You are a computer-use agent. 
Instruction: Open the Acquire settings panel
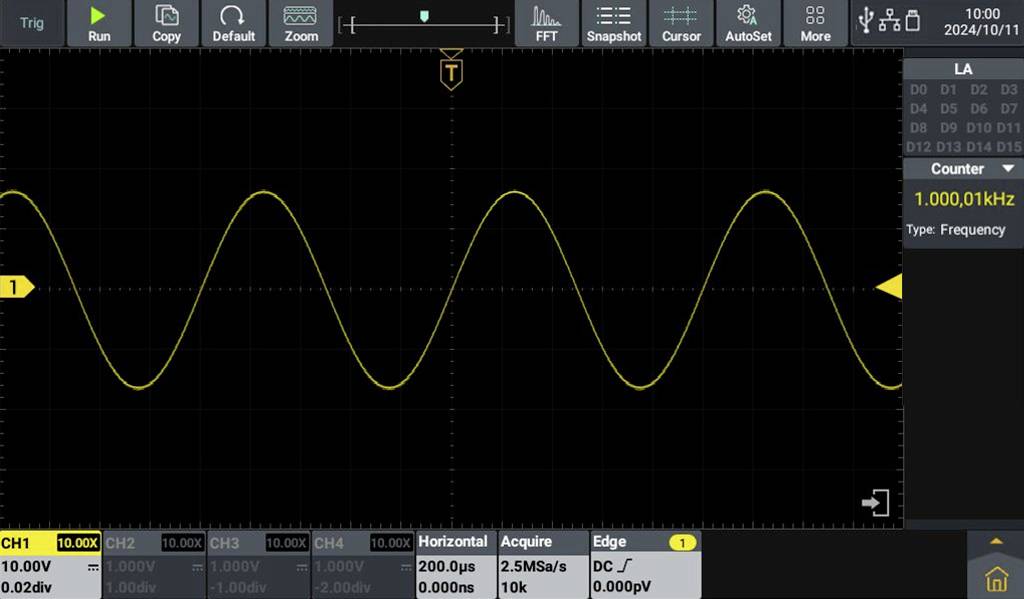point(542,565)
